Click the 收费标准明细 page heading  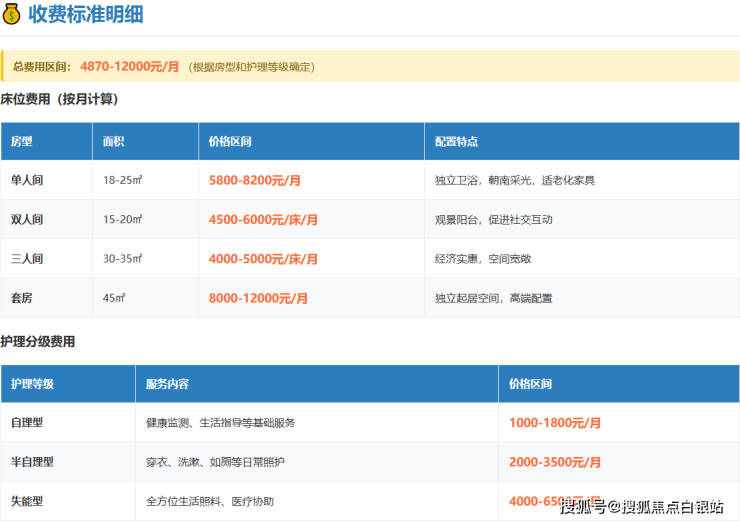tap(83, 14)
